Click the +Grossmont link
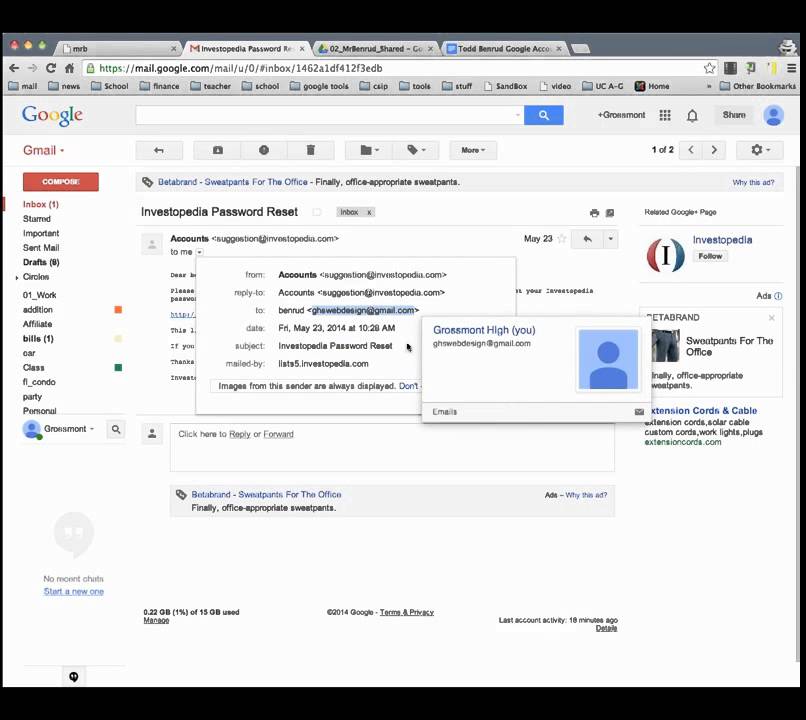Viewport: 806px width, 720px height. (621, 115)
